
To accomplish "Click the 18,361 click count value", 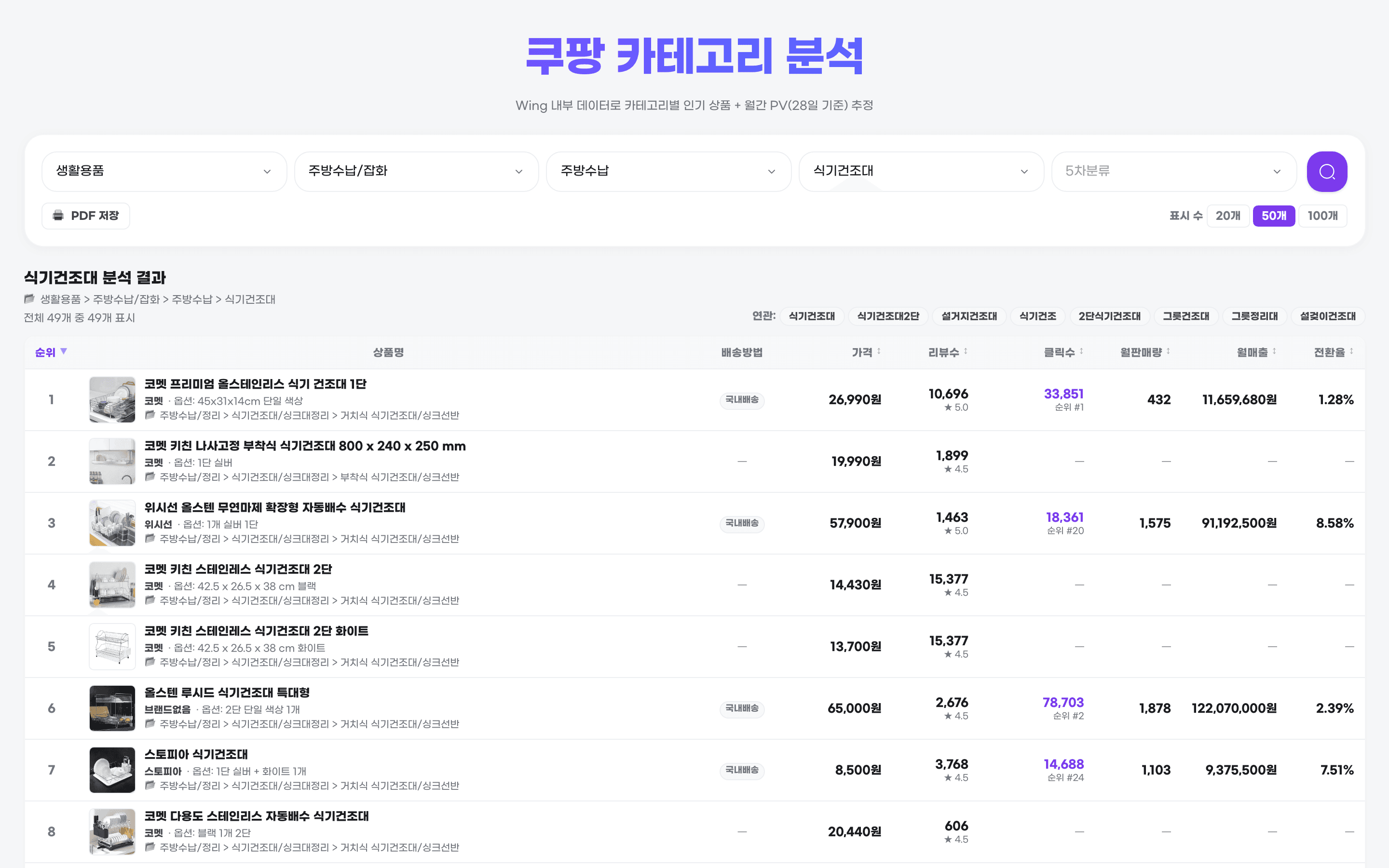I will (x=1065, y=517).
